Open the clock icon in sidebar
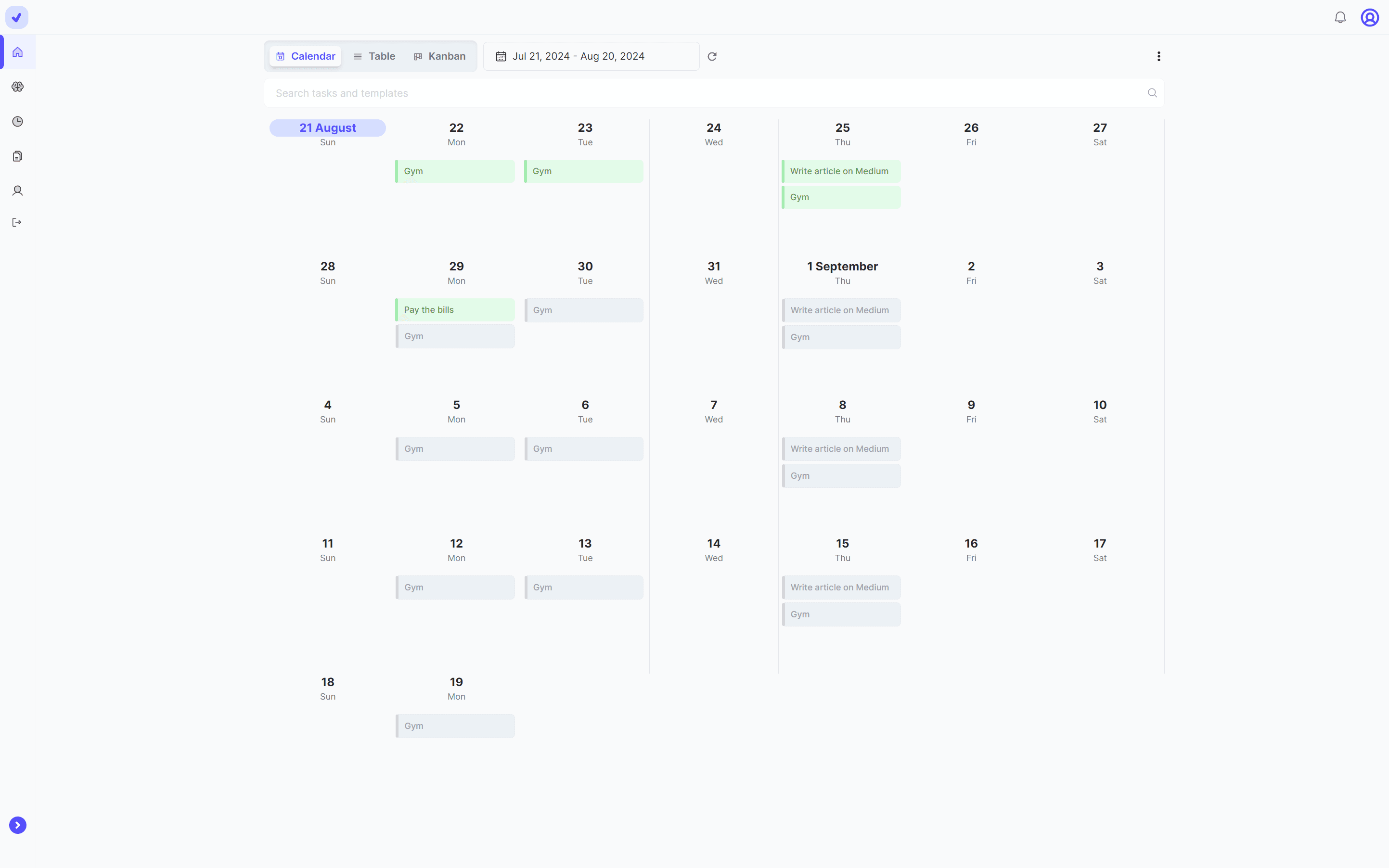 pyautogui.click(x=18, y=122)
